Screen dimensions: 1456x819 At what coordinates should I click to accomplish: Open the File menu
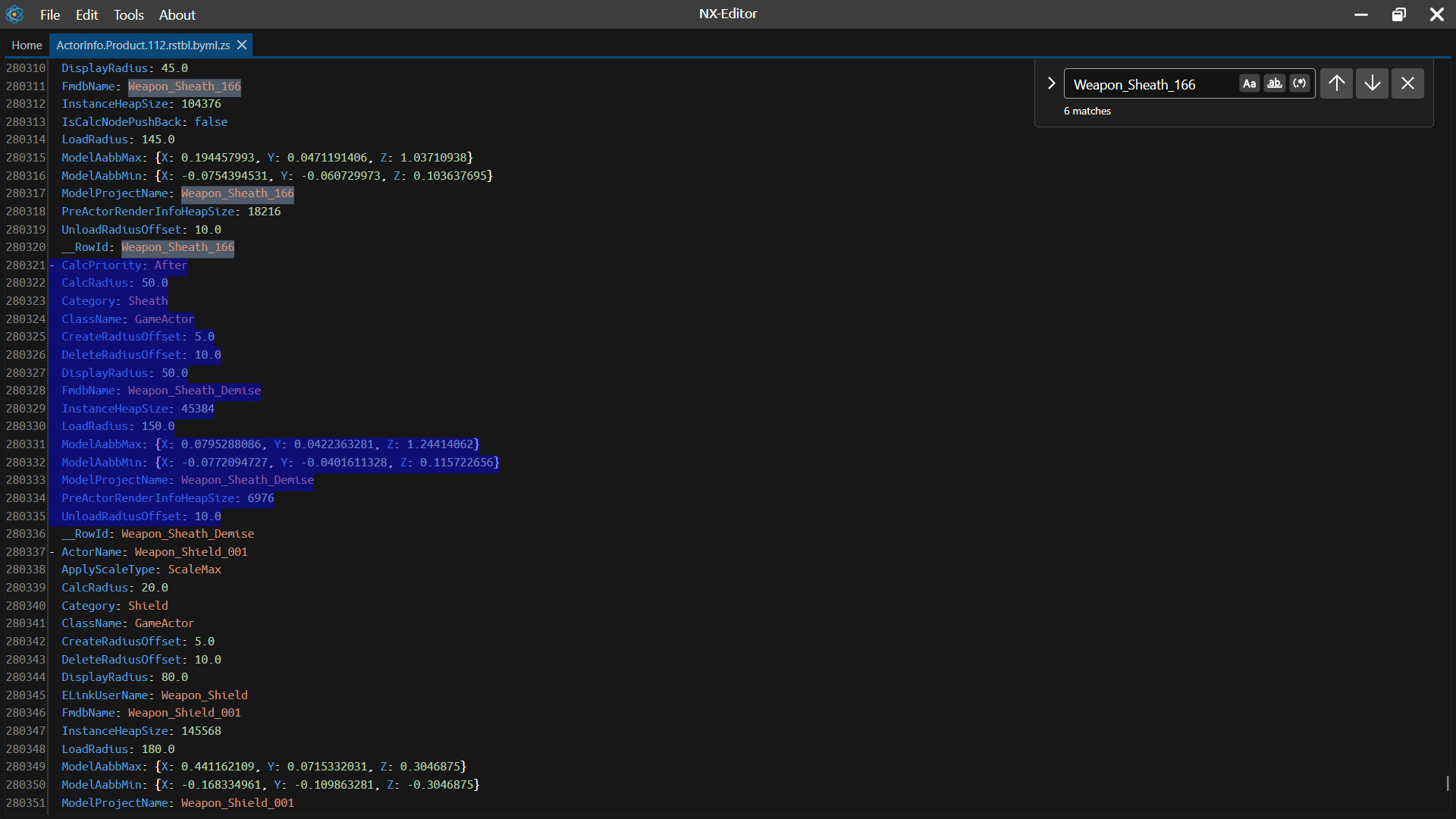click(x=50, y=15)
